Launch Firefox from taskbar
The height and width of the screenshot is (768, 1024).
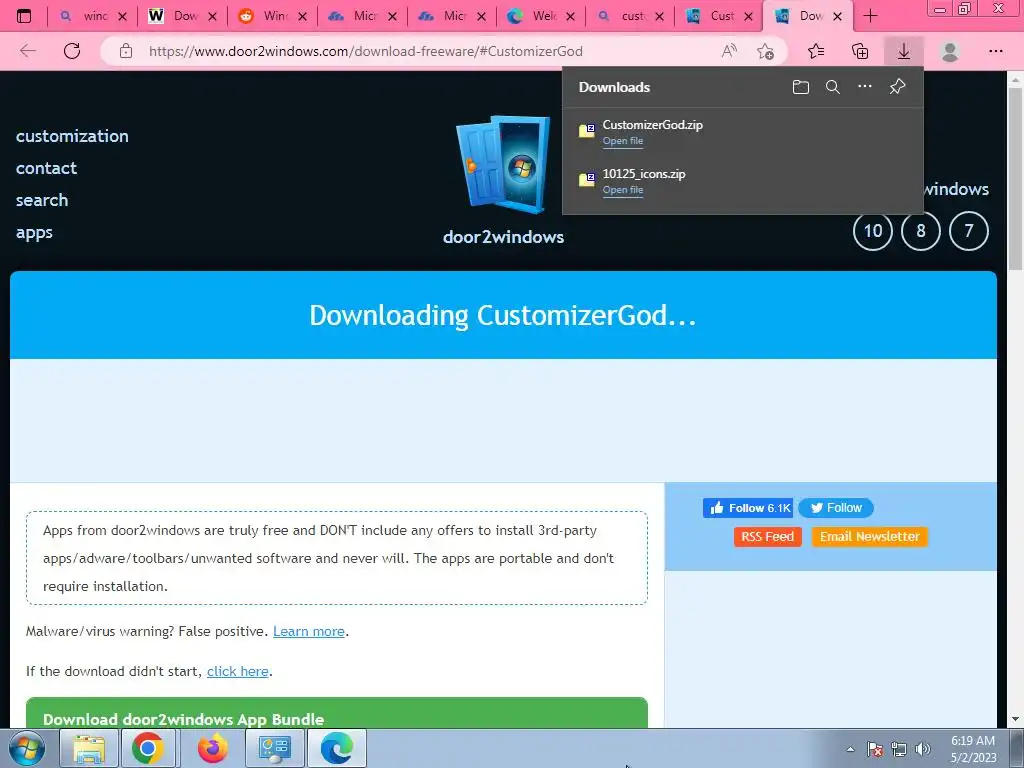click(213, 748)
